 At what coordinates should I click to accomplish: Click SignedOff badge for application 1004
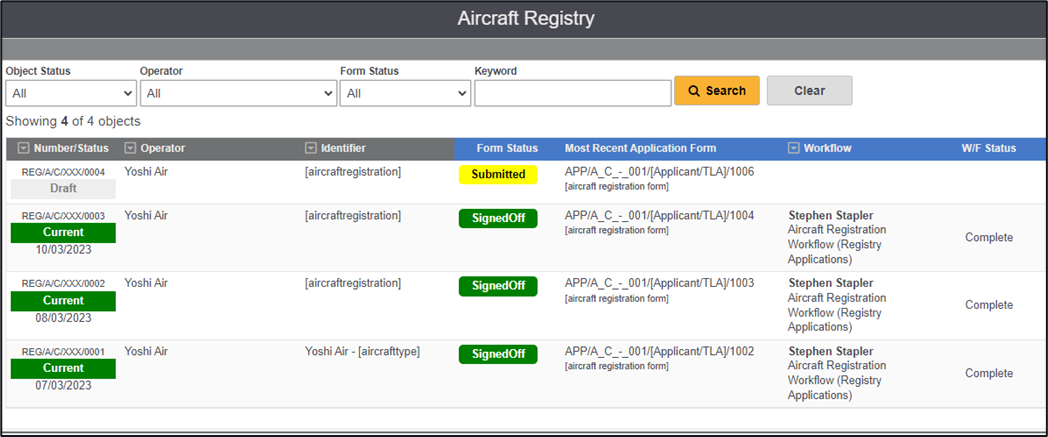pyautogui.click(x=498, y=218)
